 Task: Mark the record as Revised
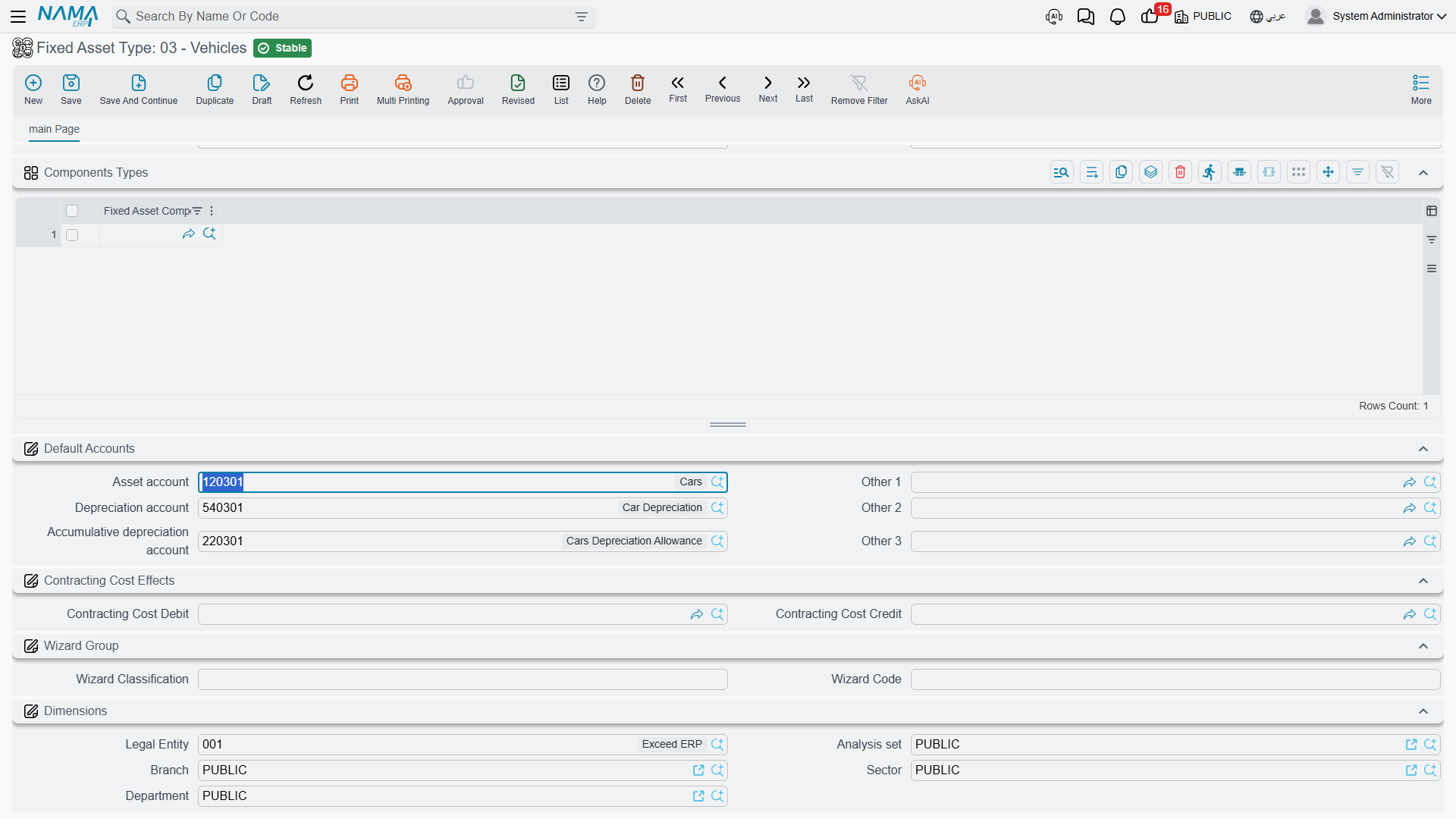pyautogui.click(x=518, y=89)
